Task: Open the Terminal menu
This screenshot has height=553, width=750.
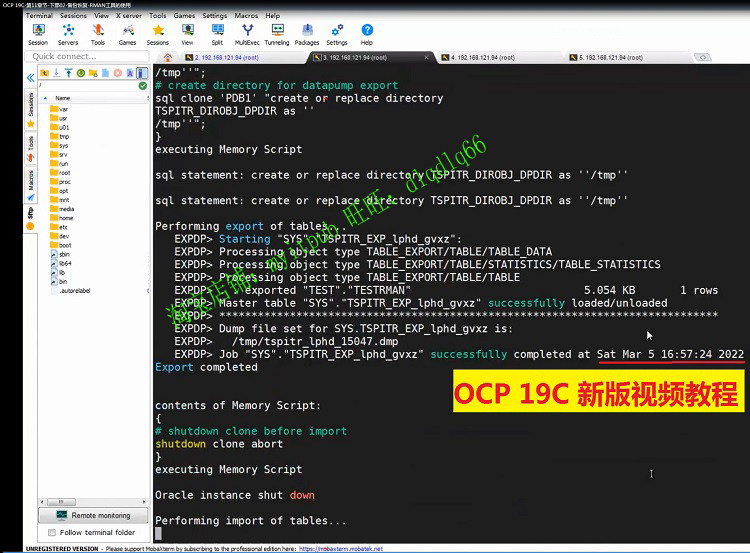Action: pos(39,16)
